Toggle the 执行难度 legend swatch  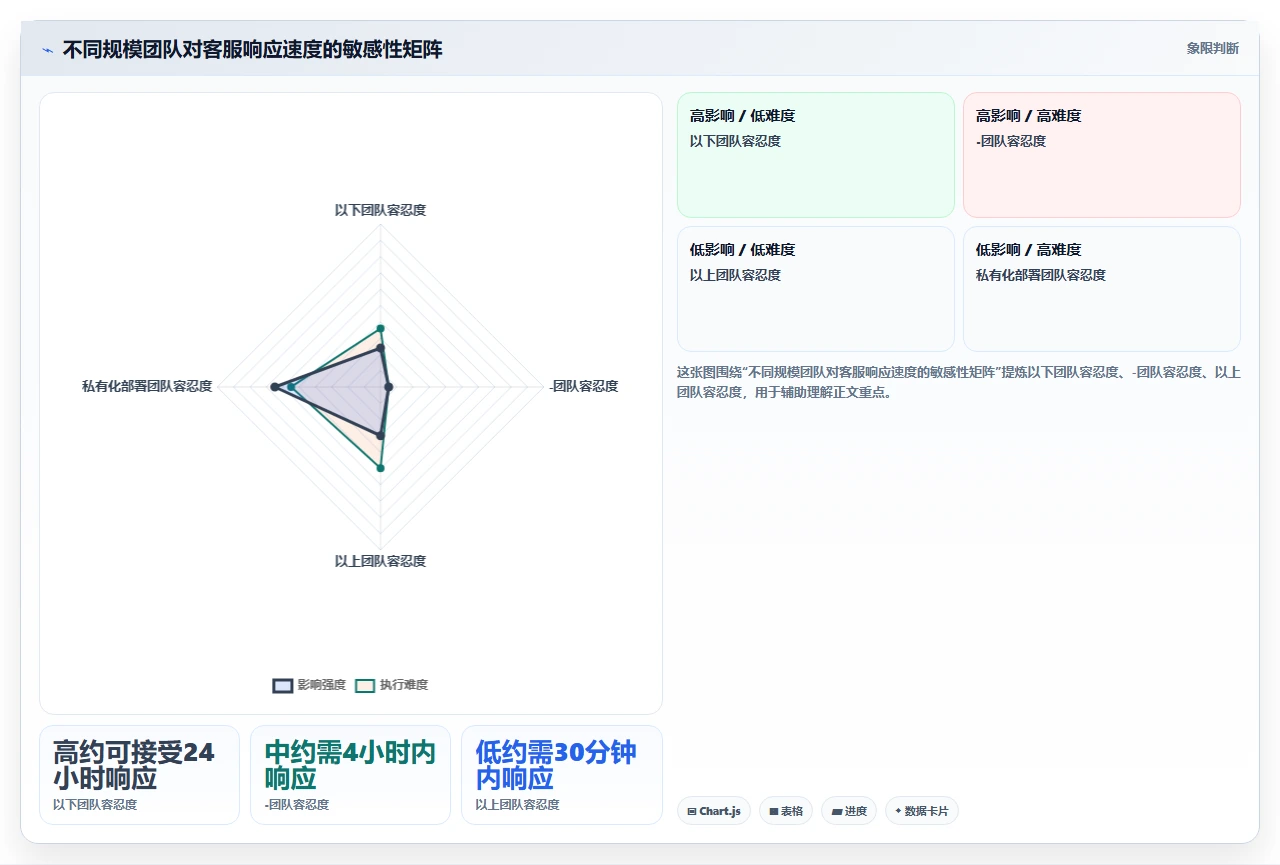365,685
